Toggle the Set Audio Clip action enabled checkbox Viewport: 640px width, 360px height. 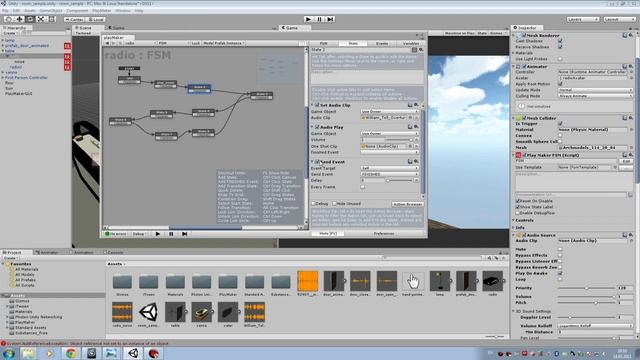[317, 105]
